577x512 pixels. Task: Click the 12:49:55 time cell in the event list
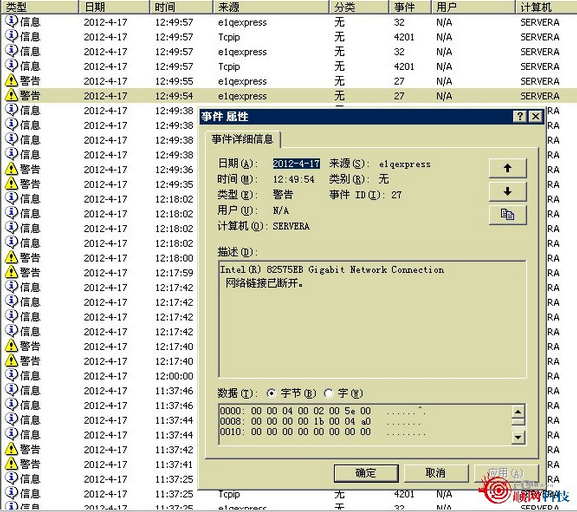[174, 81]
